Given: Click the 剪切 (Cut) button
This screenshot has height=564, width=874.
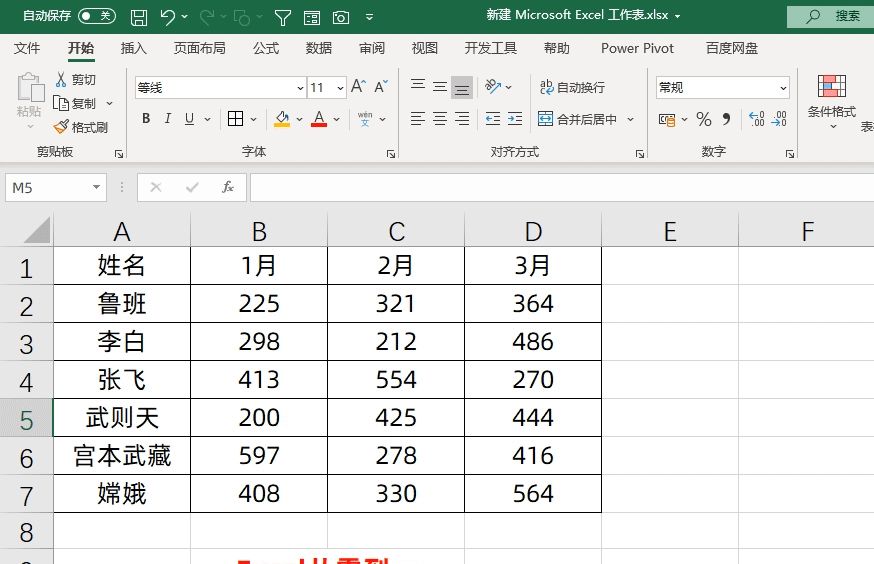Looking at the screenshot, I should pyautogui.click(x=76, y=80).
